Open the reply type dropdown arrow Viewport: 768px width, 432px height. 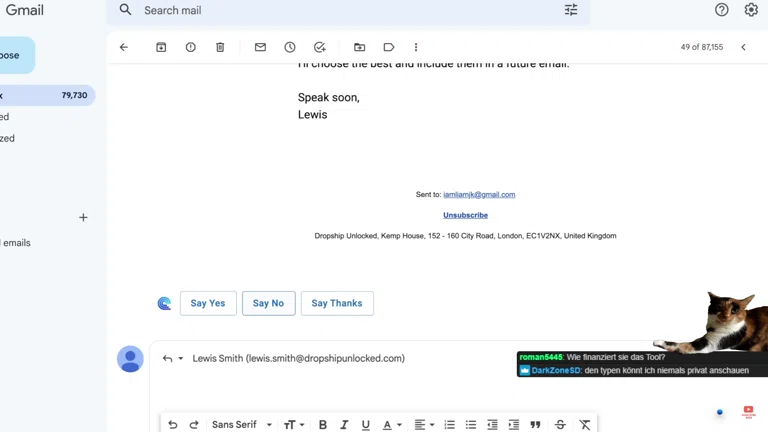pos(181,358)
